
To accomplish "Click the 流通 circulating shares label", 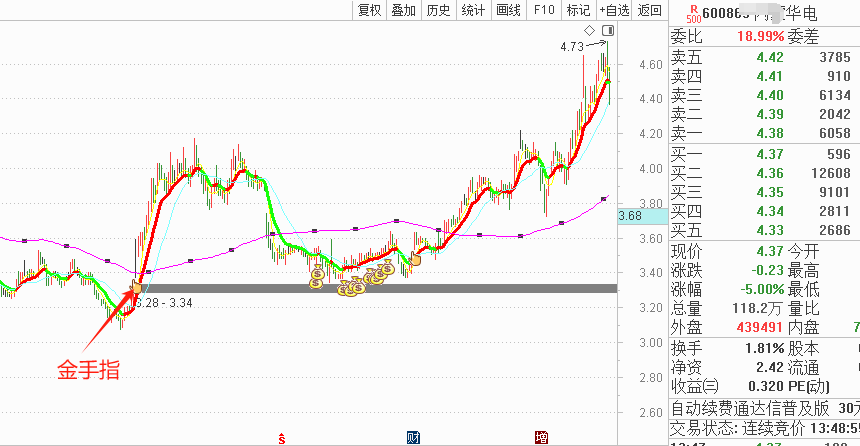I will click(x=803, y=368).
